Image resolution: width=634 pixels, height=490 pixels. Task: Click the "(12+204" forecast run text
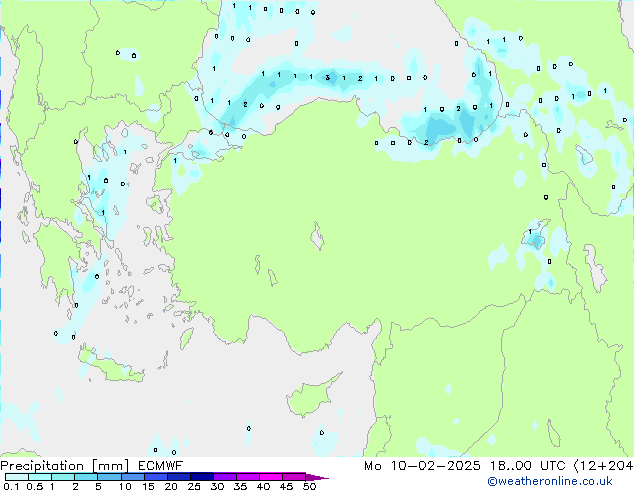(x=604, y=466)
